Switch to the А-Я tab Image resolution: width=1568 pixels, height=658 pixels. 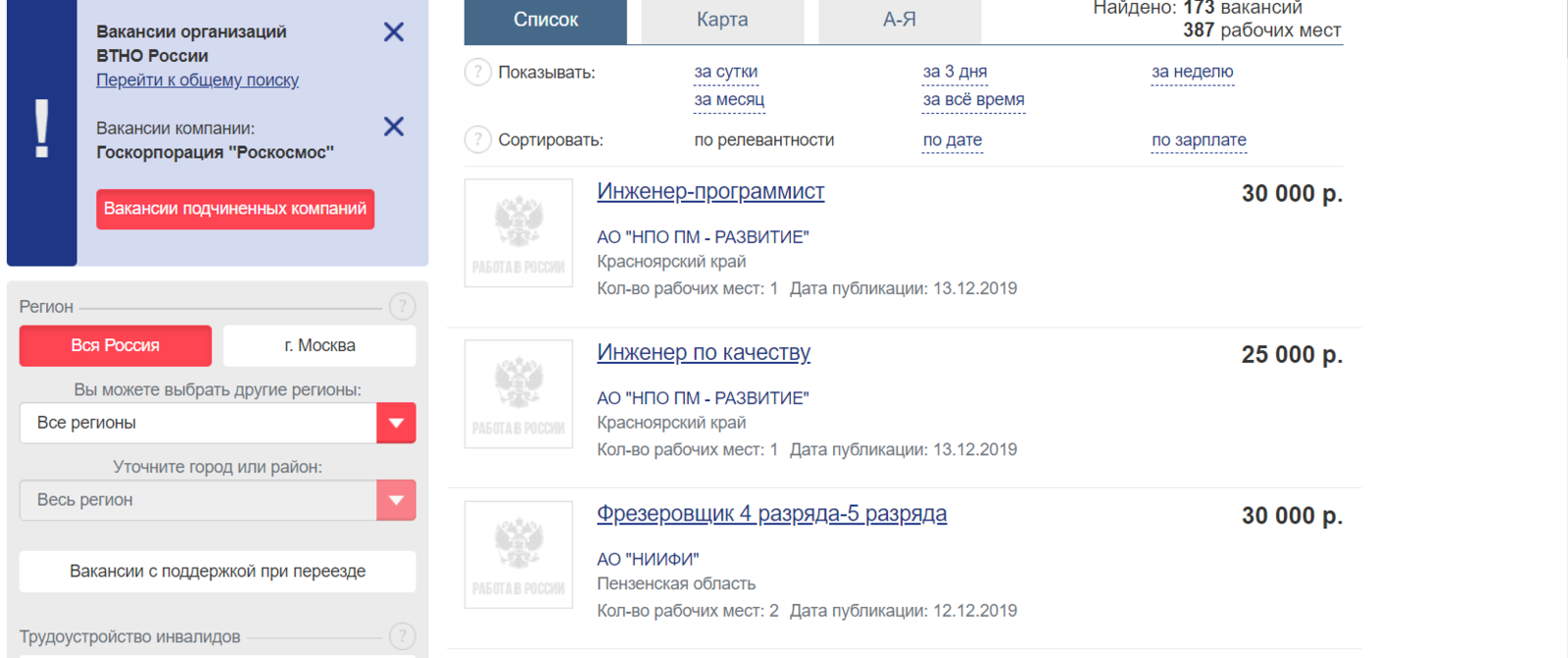click(899, 21)
